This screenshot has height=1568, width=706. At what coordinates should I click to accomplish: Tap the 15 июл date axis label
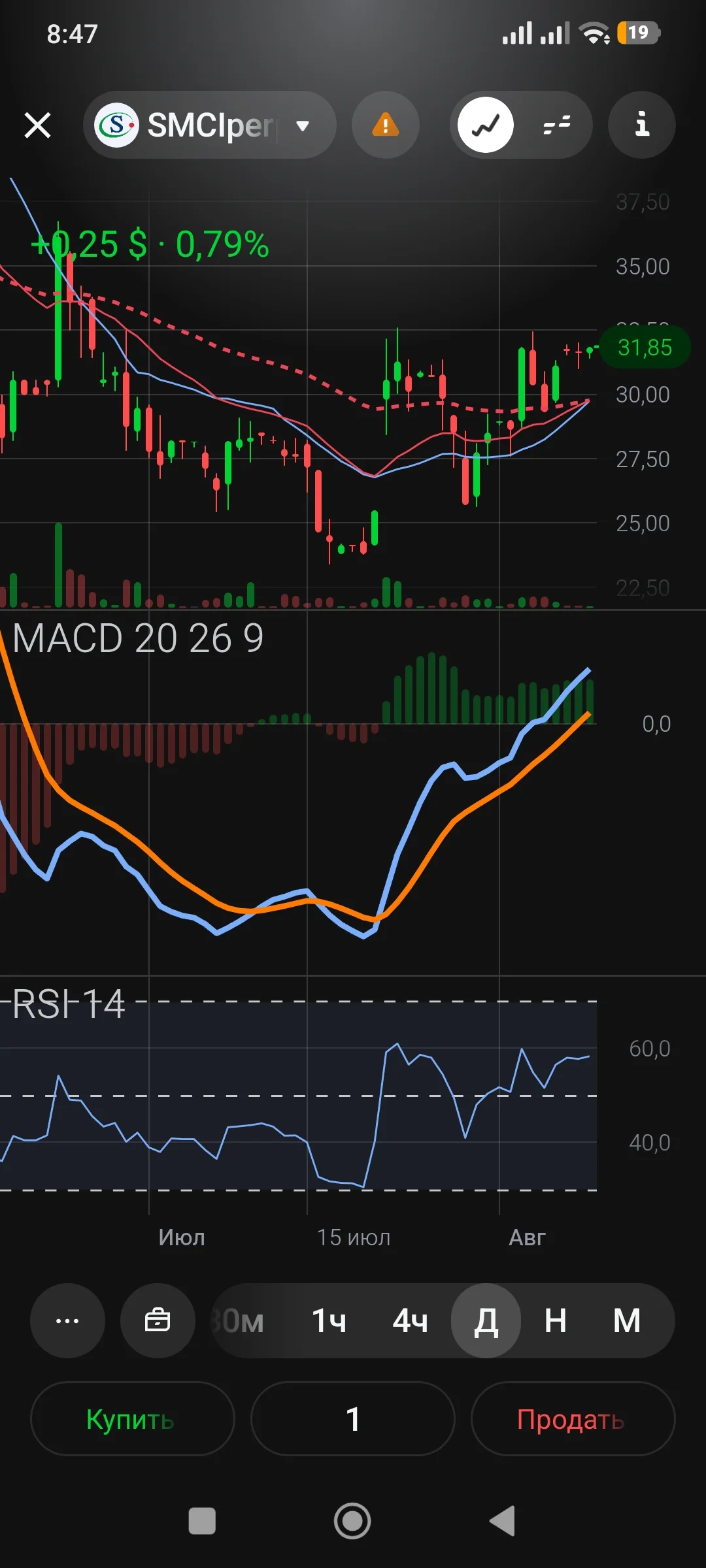(x=354, y=1237)
